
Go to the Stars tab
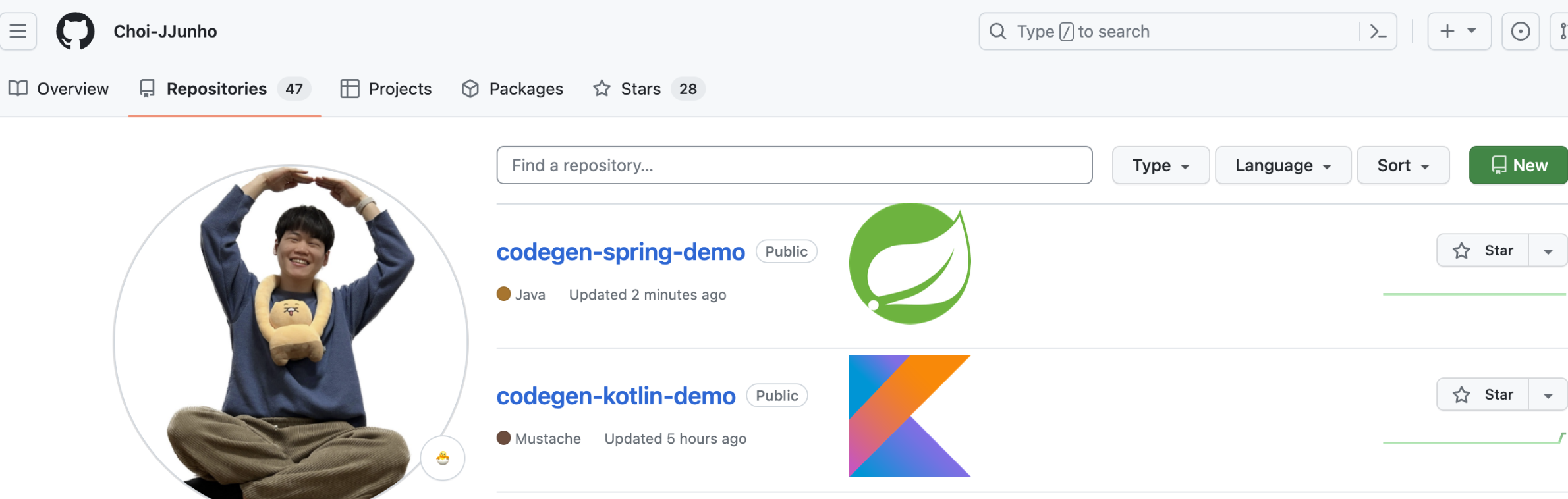click(640, 89)
